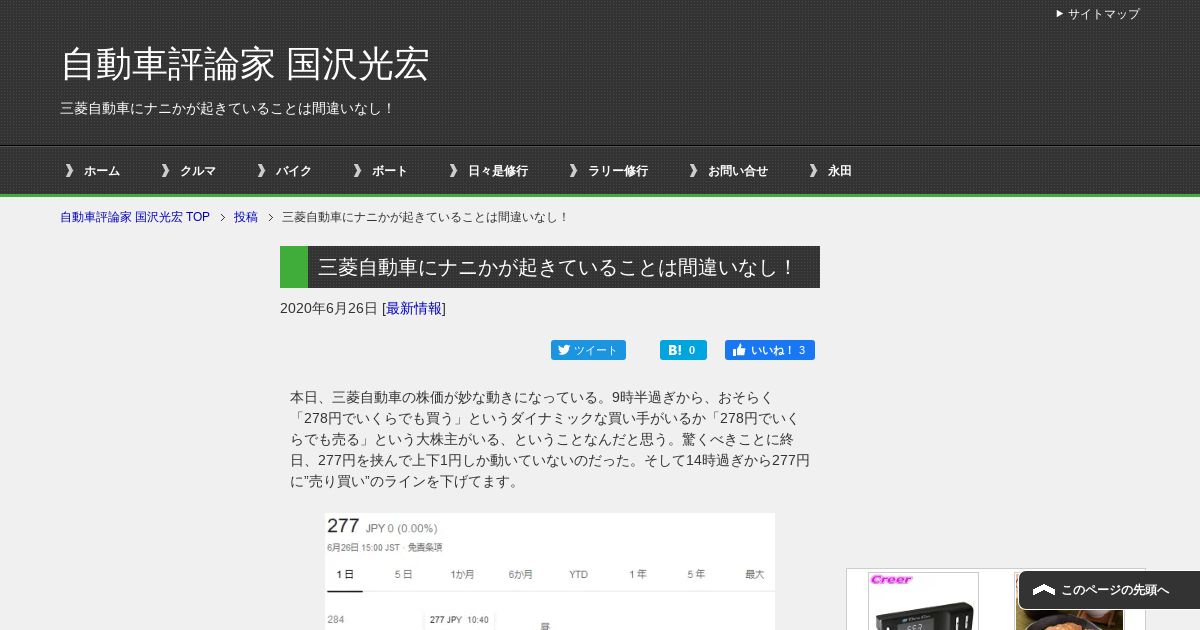Click the Creer product ad thumbnail
This screenshot has width=1200, height=630.
coord(923,601)
